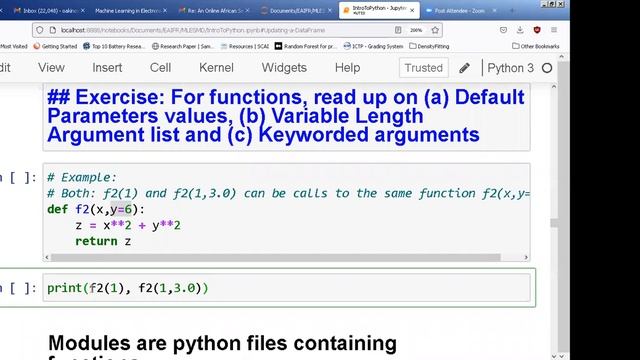
Task: Open the browser downloads panel
Action: 520,30
